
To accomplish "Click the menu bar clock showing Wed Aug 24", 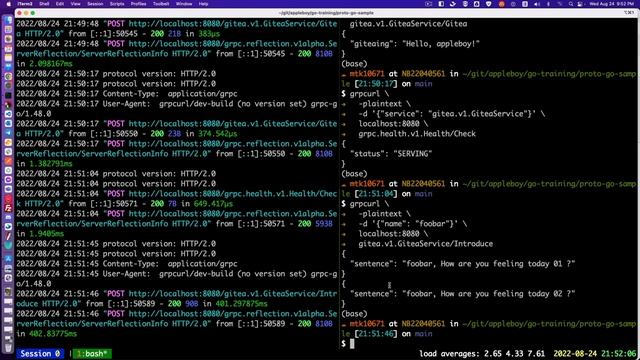I will point(612,4).
